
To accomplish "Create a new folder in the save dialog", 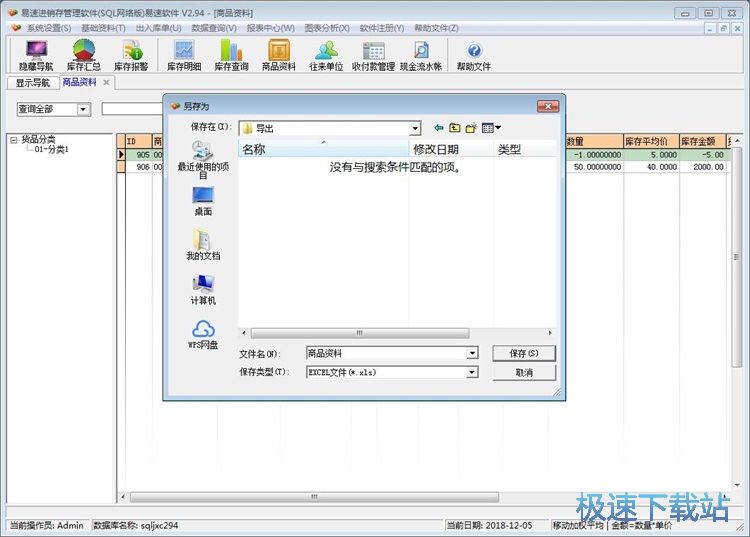I will click(471, 128).
